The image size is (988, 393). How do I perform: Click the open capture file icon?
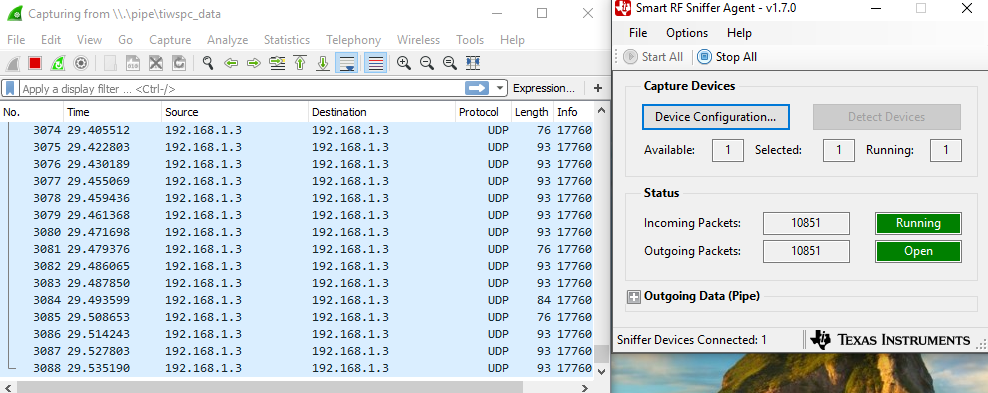[110, 63]
